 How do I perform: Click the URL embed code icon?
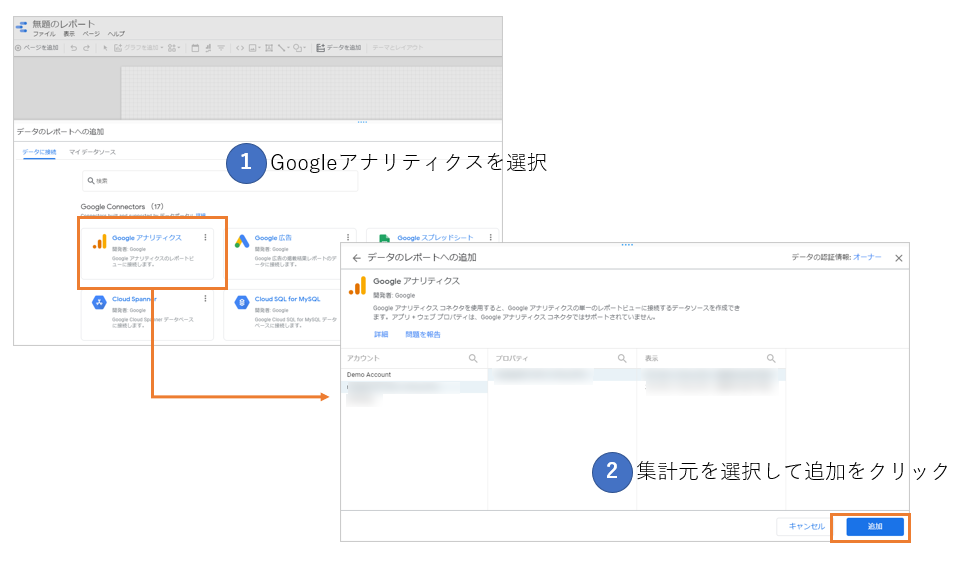[x=240, y=48]
